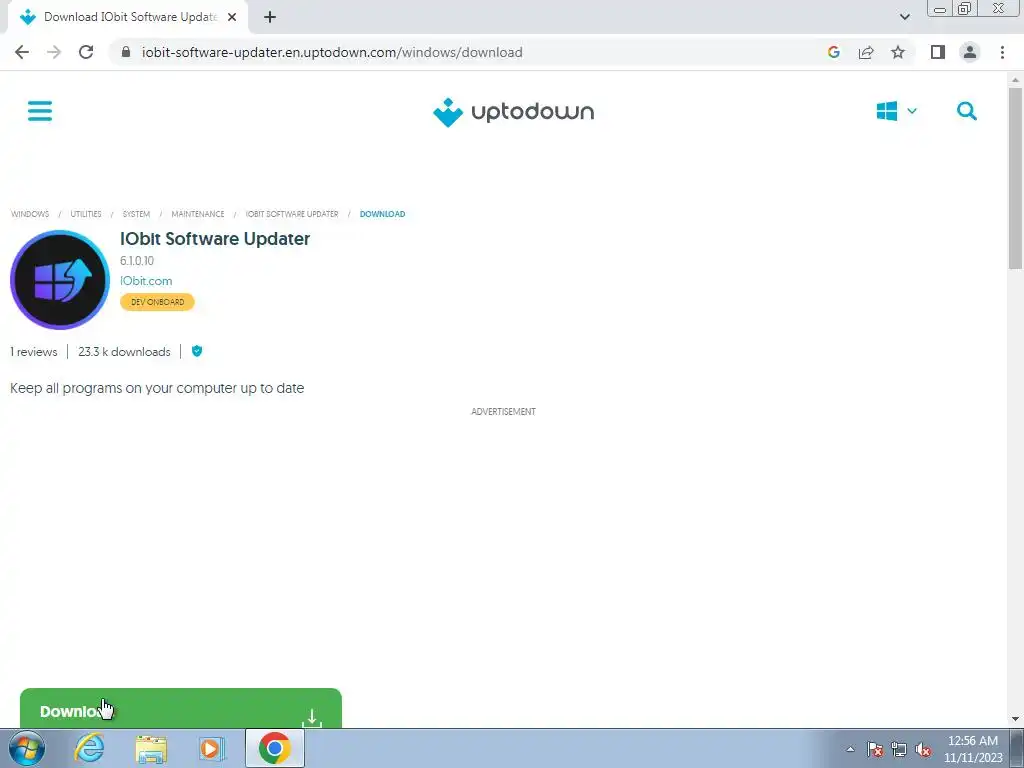Click the address bar URL
The height and width of the screenshot is (768, 1024).
tap(332, 52)
